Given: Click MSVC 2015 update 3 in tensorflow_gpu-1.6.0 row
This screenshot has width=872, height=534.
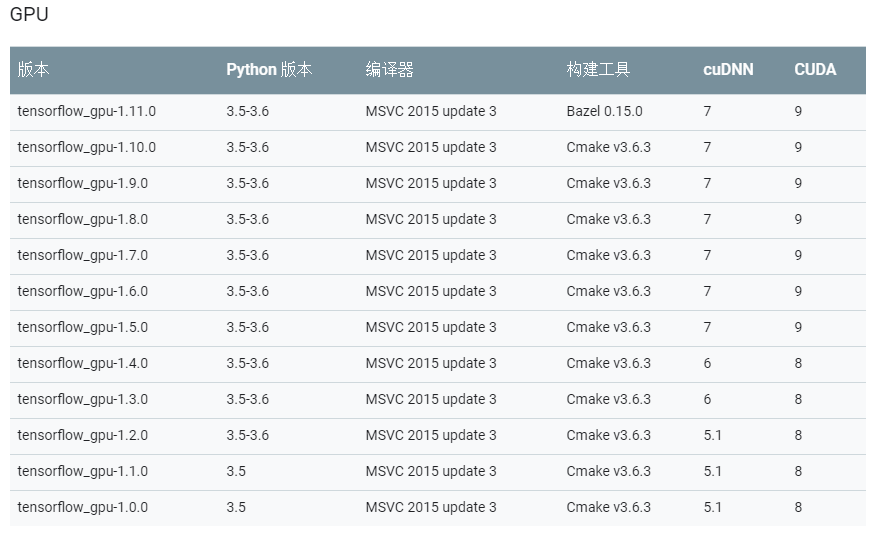Looking at the screenshot, I should (431, 291).
